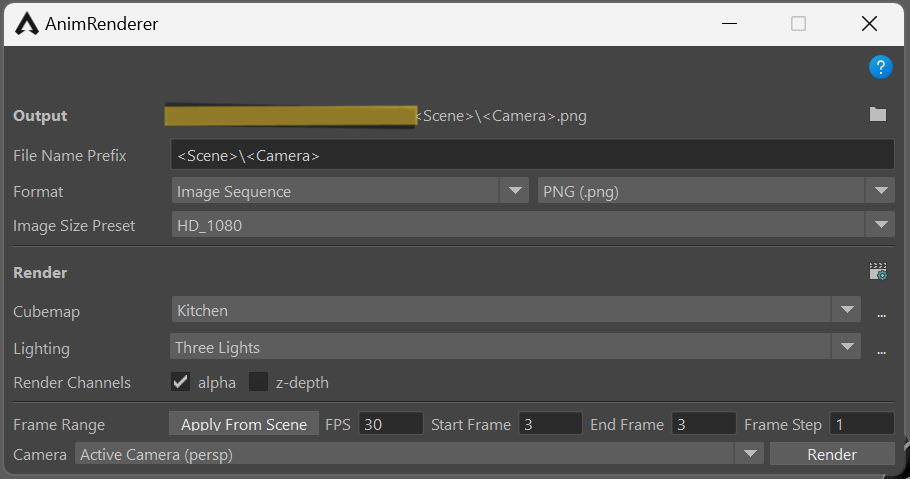
Task: Click the output folder browse icon
Action: [878, 115]
